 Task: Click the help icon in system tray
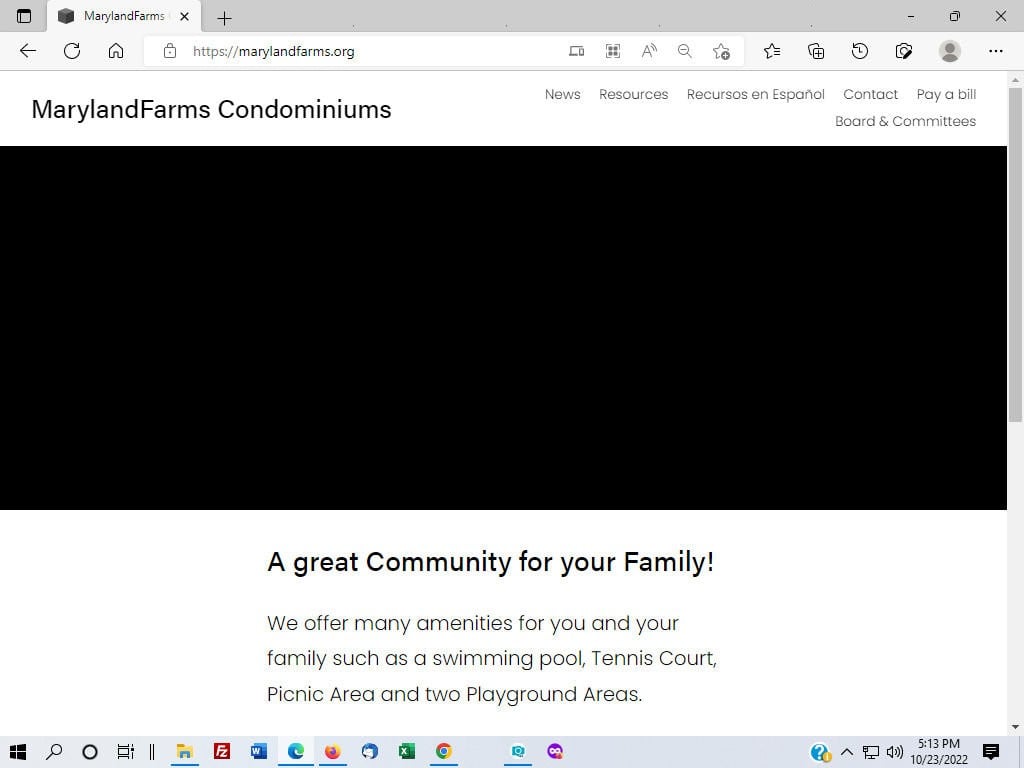point(820,752)
